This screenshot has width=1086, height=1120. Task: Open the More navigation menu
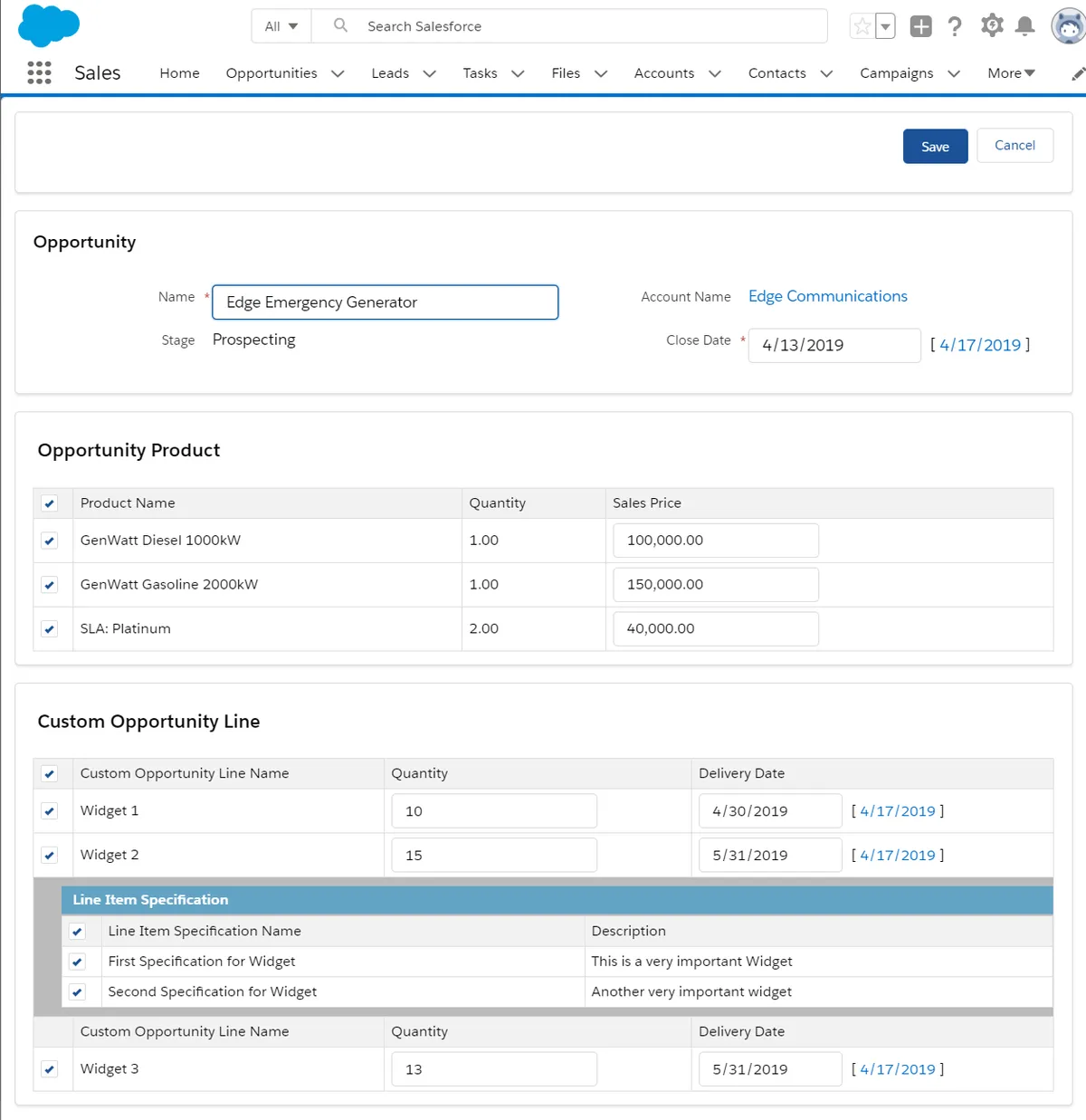click(1011, 73)
